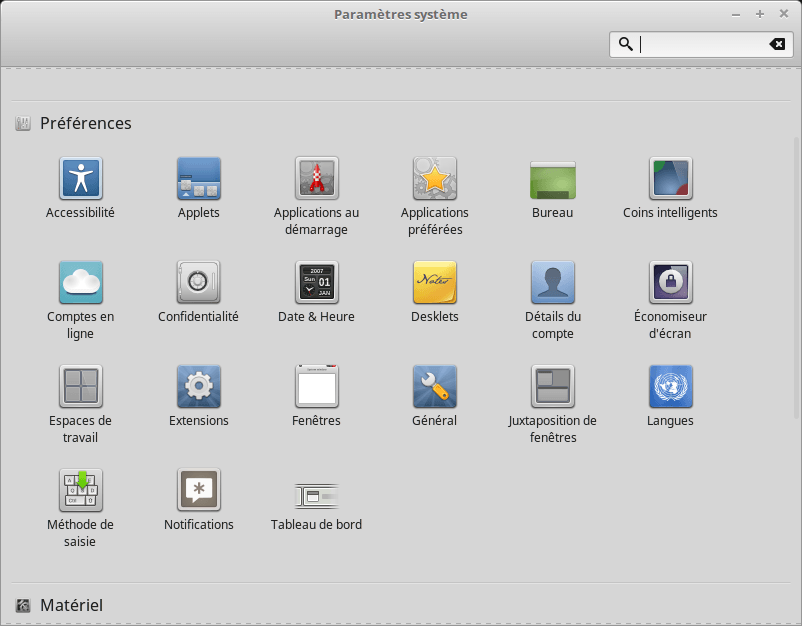The height and width of the screenshot is (626, 802).
Task: Open Juxtaposition de fenêtres settings
Action: (x=552, y=387)
